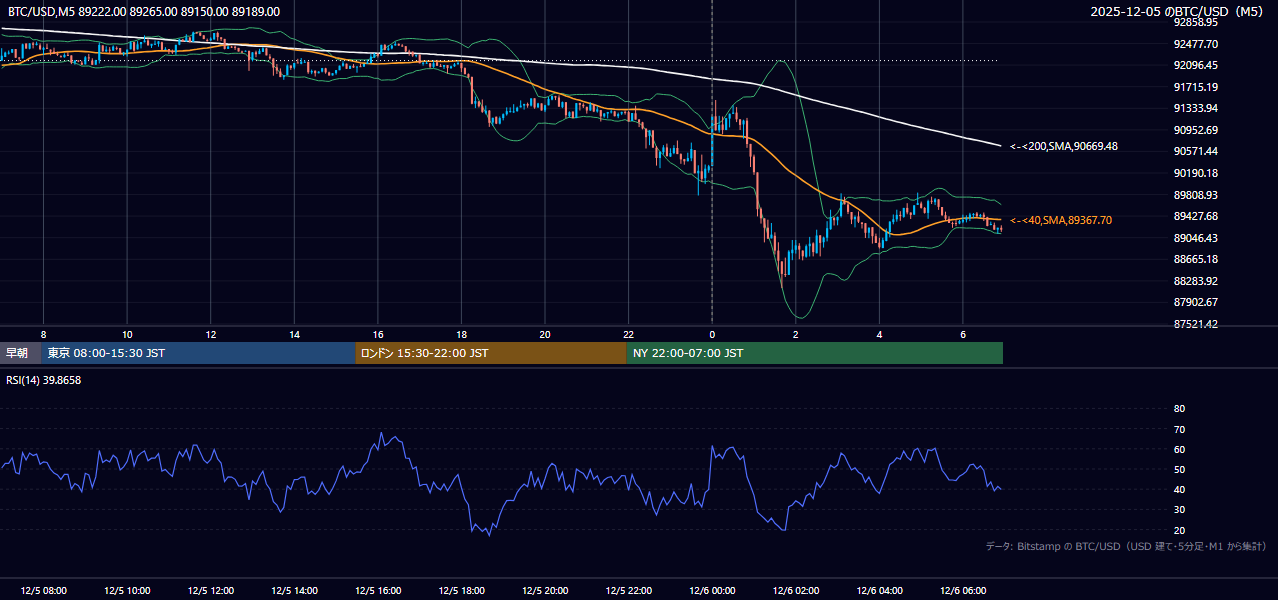This screenshot has width=1278, height=600.
Task: Click price axis value 90952.69
Action: 1196,130
